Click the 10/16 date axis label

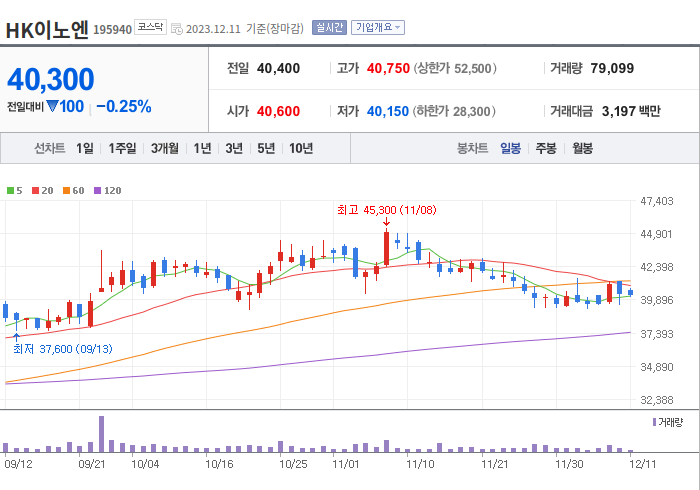pyautogui.click(x=219, y=464)
